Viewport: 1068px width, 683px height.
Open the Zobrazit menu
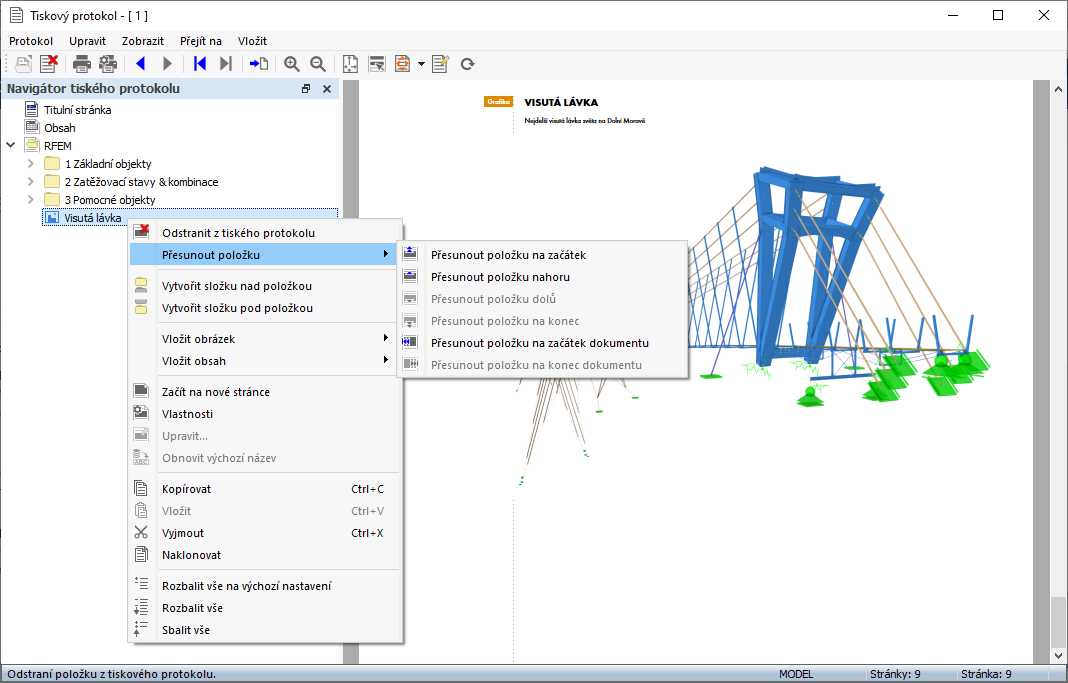click(x=143, y=41)
